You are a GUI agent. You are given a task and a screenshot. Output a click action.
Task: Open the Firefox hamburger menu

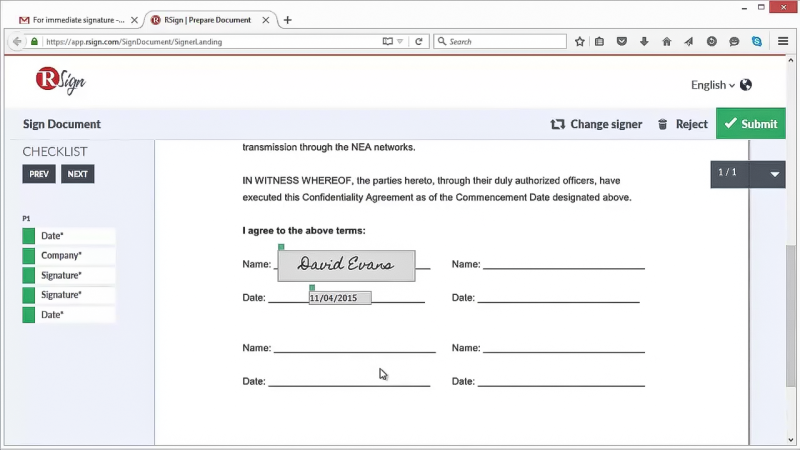[783, 41]
